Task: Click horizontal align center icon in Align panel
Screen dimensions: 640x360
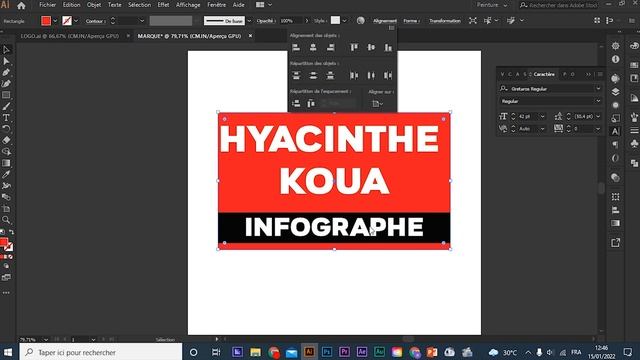Action: coord(313,48)
